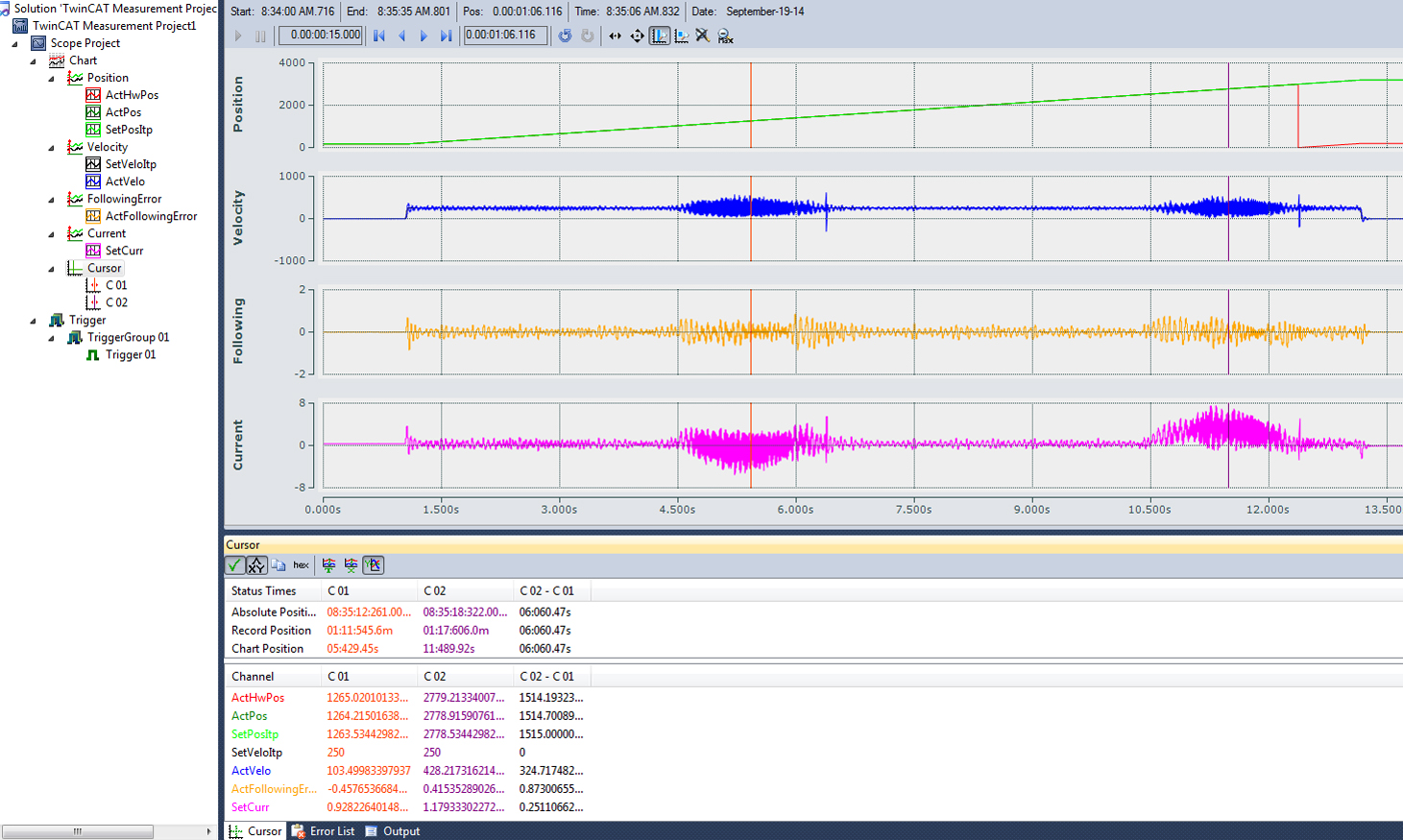The height and width of the screenshot is (840, 1403).
Task: Toggle the horizontal zoom magnifier tool
Action: point(659,36)
